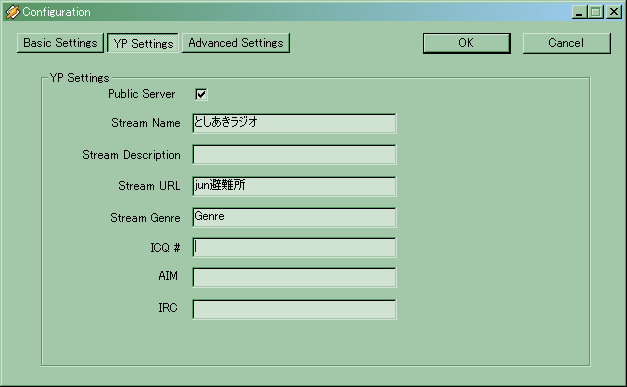Click Cancel to discard changes
The image size is (627, 387).
[x=566, y=43]
